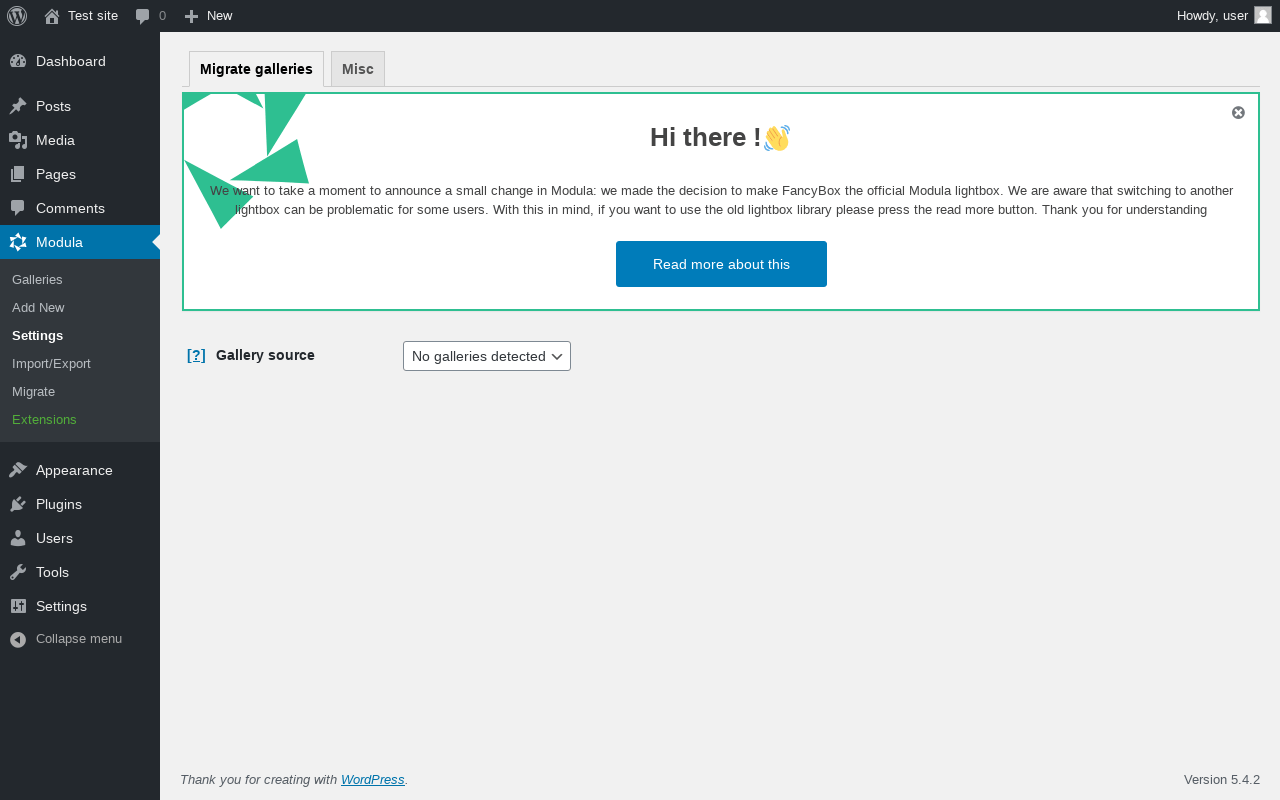This screenshot has height=800, width=1280.
Task: Open the Users menu label
Action: click(x=54, y=538)
